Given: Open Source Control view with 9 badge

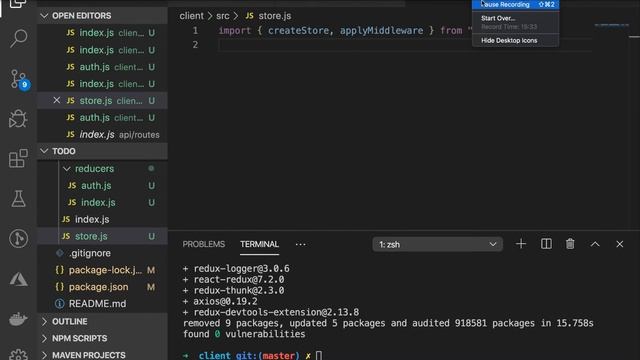Looking at the screenshot, I should click(x=19, y=79).
